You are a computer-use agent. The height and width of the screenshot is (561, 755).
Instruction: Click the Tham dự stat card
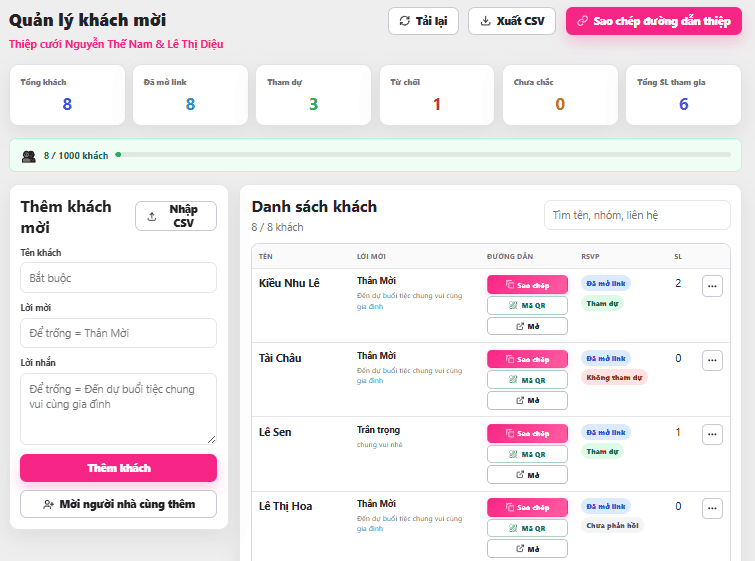[x=313, y=95]
